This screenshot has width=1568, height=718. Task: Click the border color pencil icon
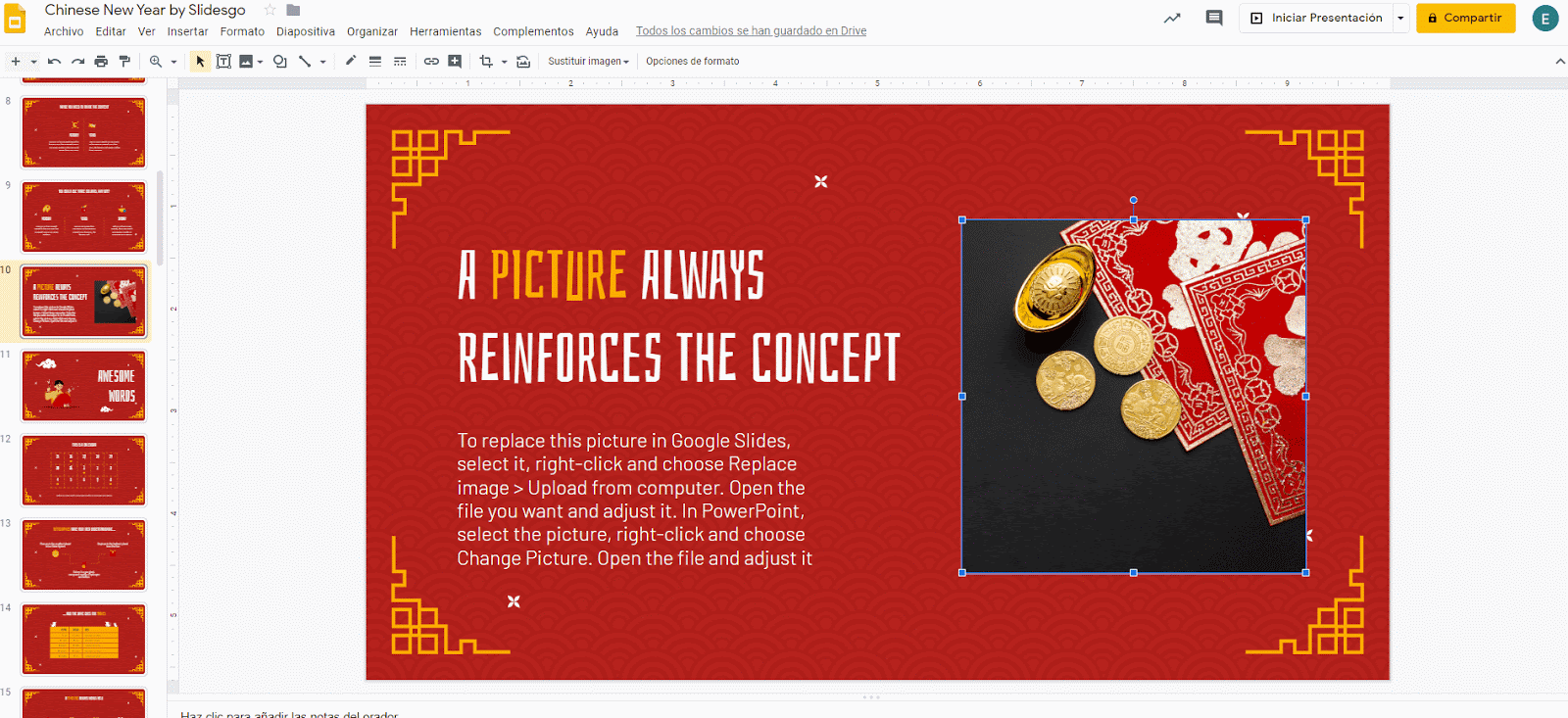[x=351, y=61]
